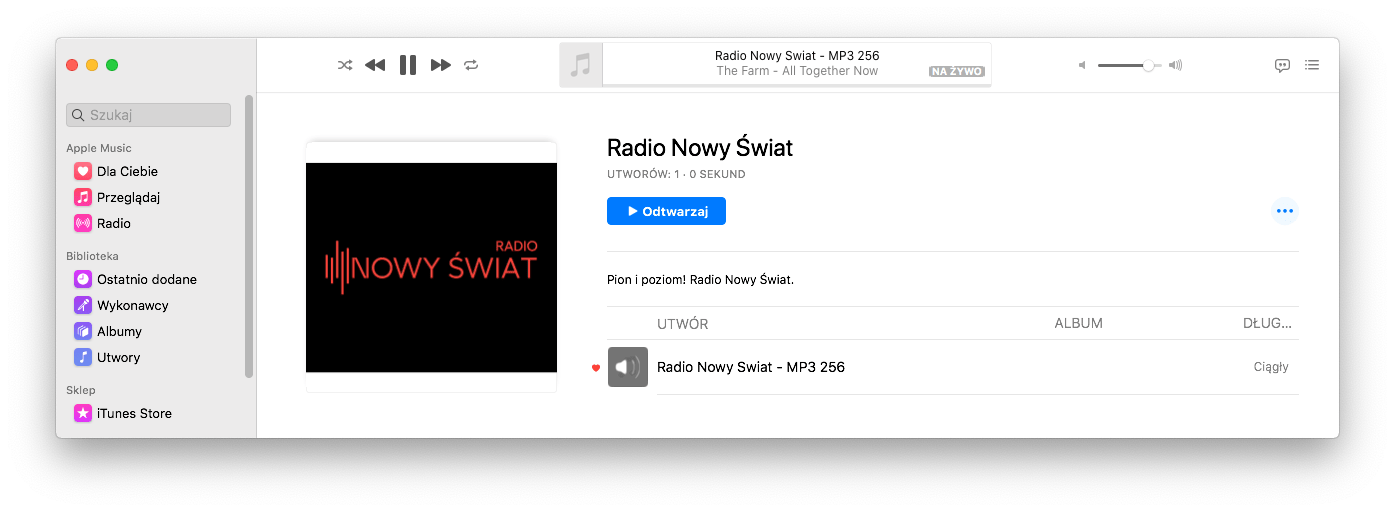1395x512 pixels.
Task: Go to Przeglądaj section
Action: (128, 197)
